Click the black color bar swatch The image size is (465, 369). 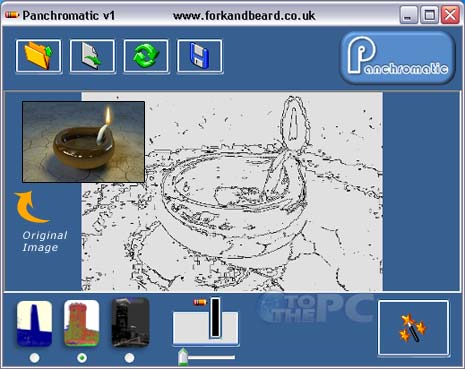pyautogui.click(x=215, y=318)
